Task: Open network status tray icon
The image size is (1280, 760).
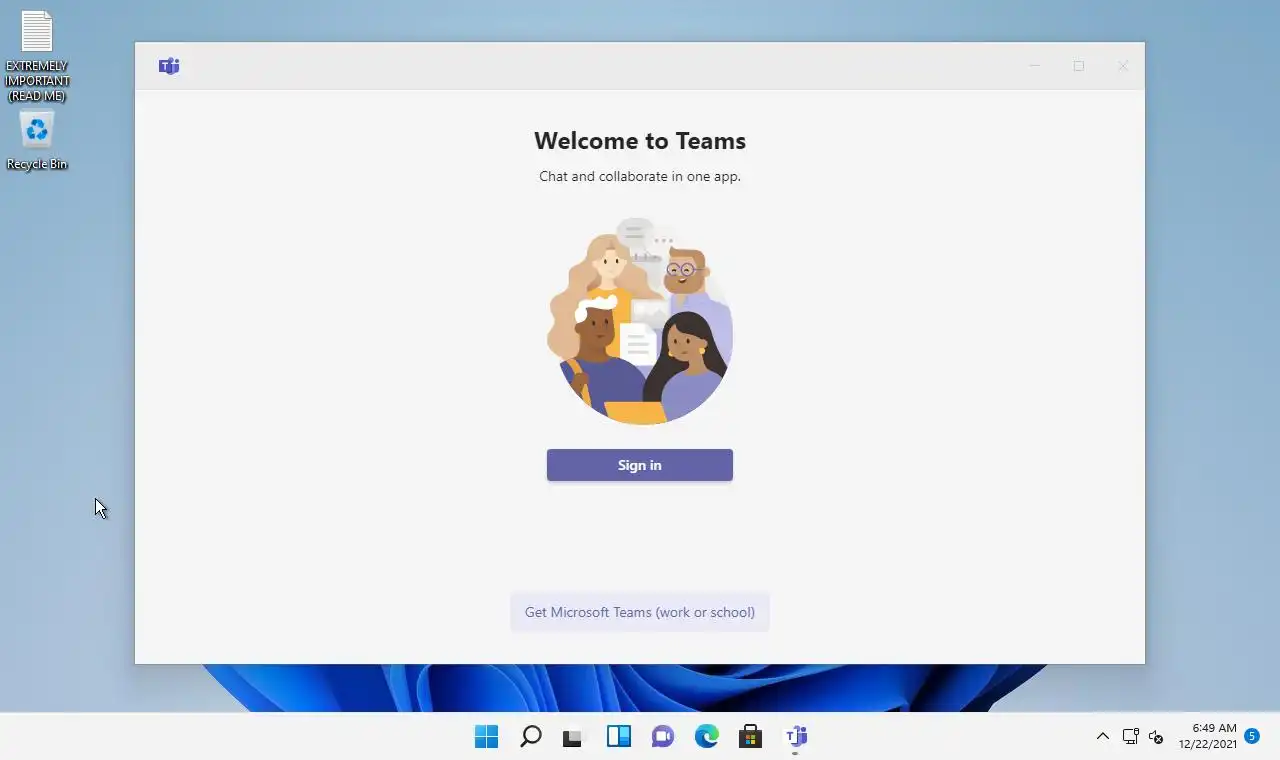Action: pyautogui.click(x=1130, y=737)
